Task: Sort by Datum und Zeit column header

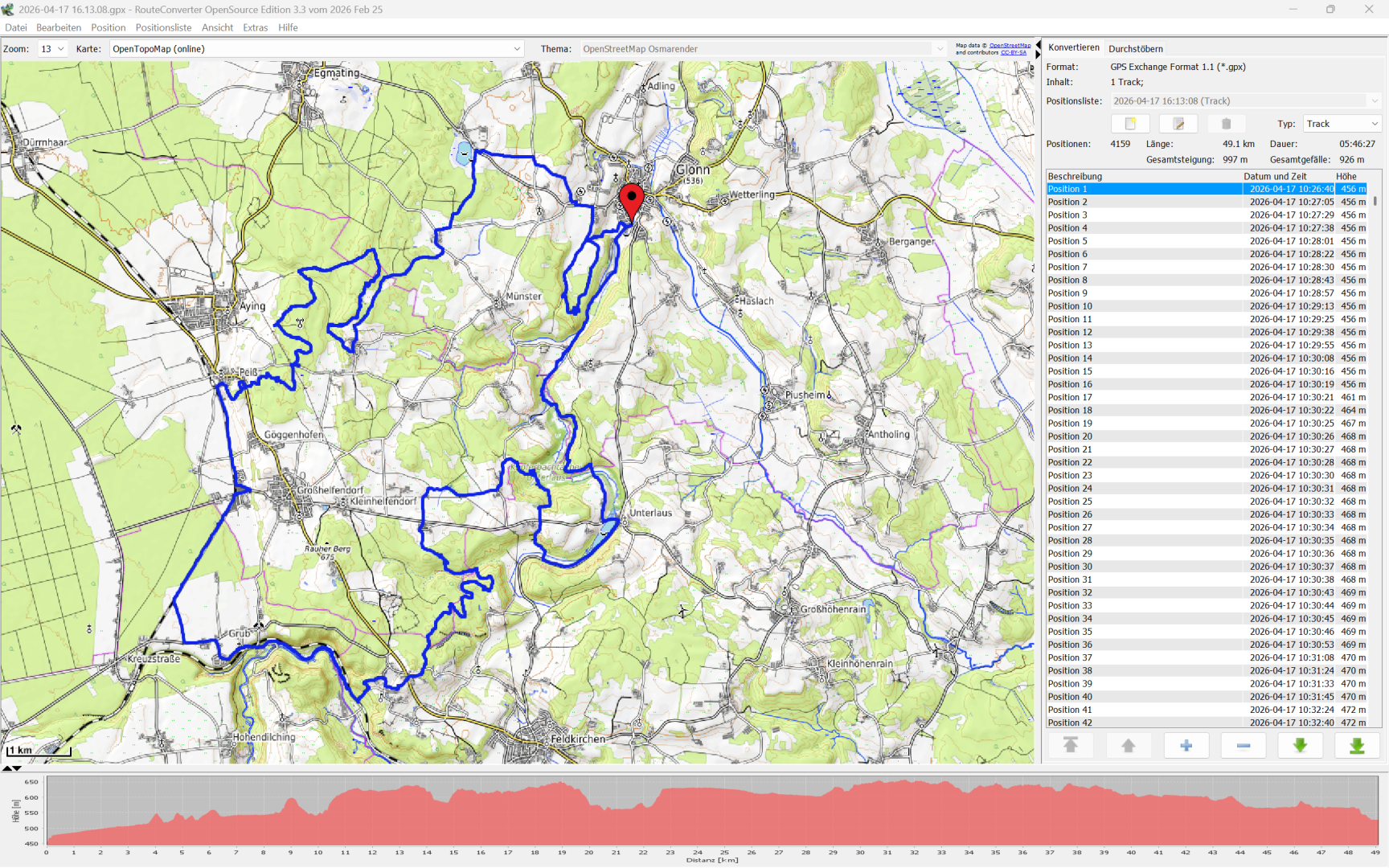Action: click(x=1275, y=176)
